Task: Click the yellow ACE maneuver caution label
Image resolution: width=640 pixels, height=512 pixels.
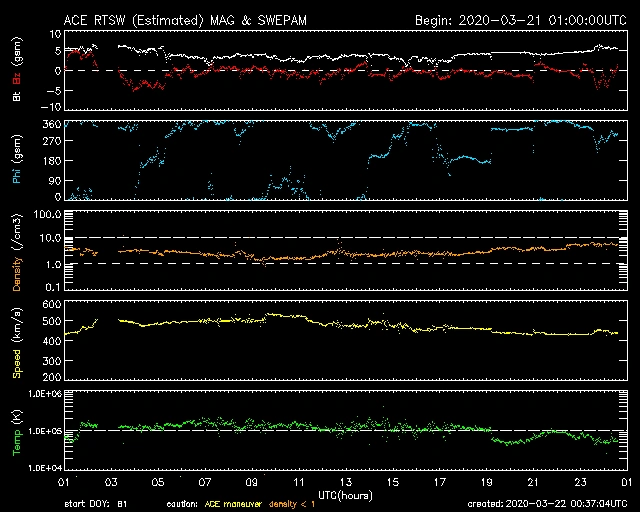Action: pyautogui.click(x=240, y=504)
